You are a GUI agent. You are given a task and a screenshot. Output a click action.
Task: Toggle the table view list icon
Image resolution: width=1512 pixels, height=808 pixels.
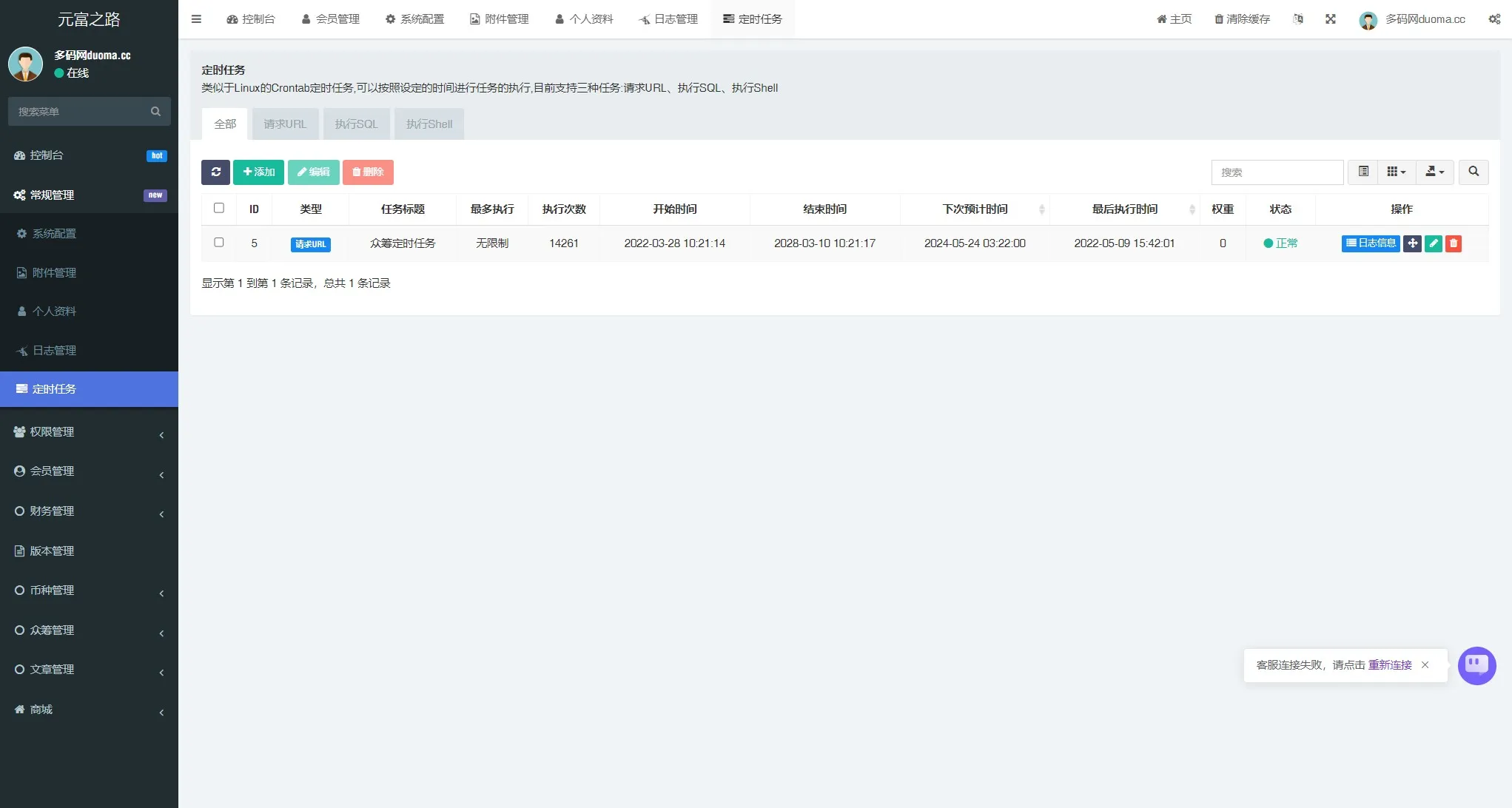click(x=1363, y=172)
